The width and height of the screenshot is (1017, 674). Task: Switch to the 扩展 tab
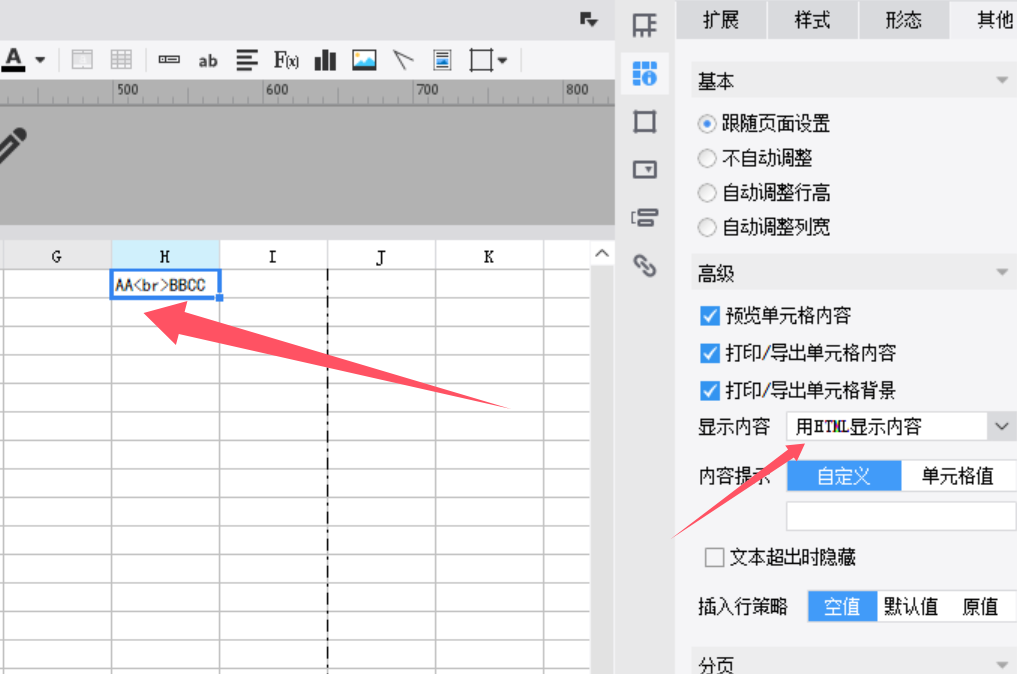point(720,20)
